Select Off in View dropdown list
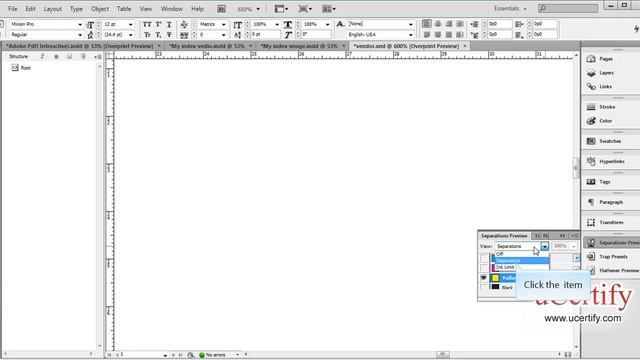 (522, 254)
